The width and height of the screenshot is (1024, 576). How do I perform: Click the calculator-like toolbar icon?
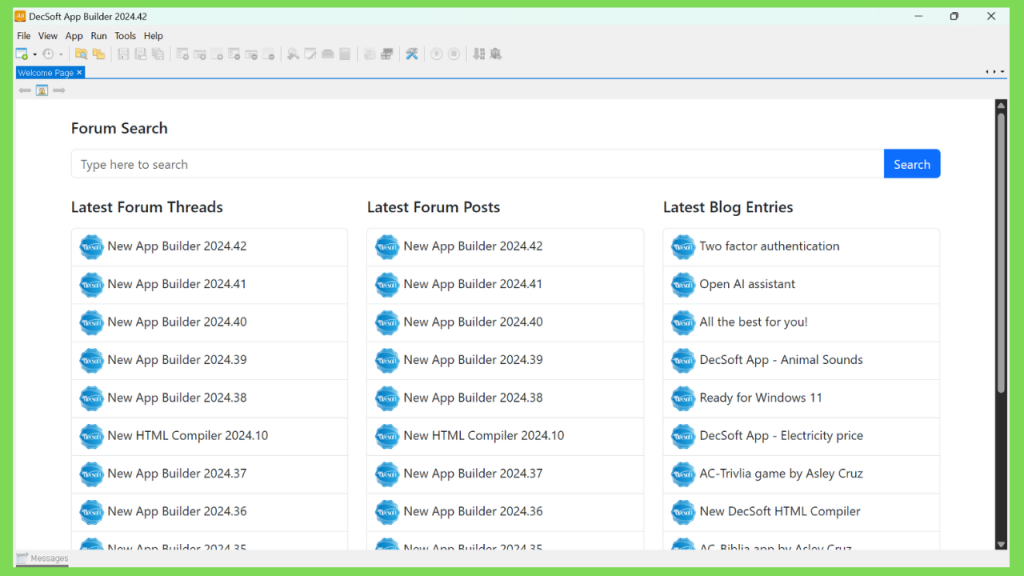pyautogui.click(x=345, y=54)
